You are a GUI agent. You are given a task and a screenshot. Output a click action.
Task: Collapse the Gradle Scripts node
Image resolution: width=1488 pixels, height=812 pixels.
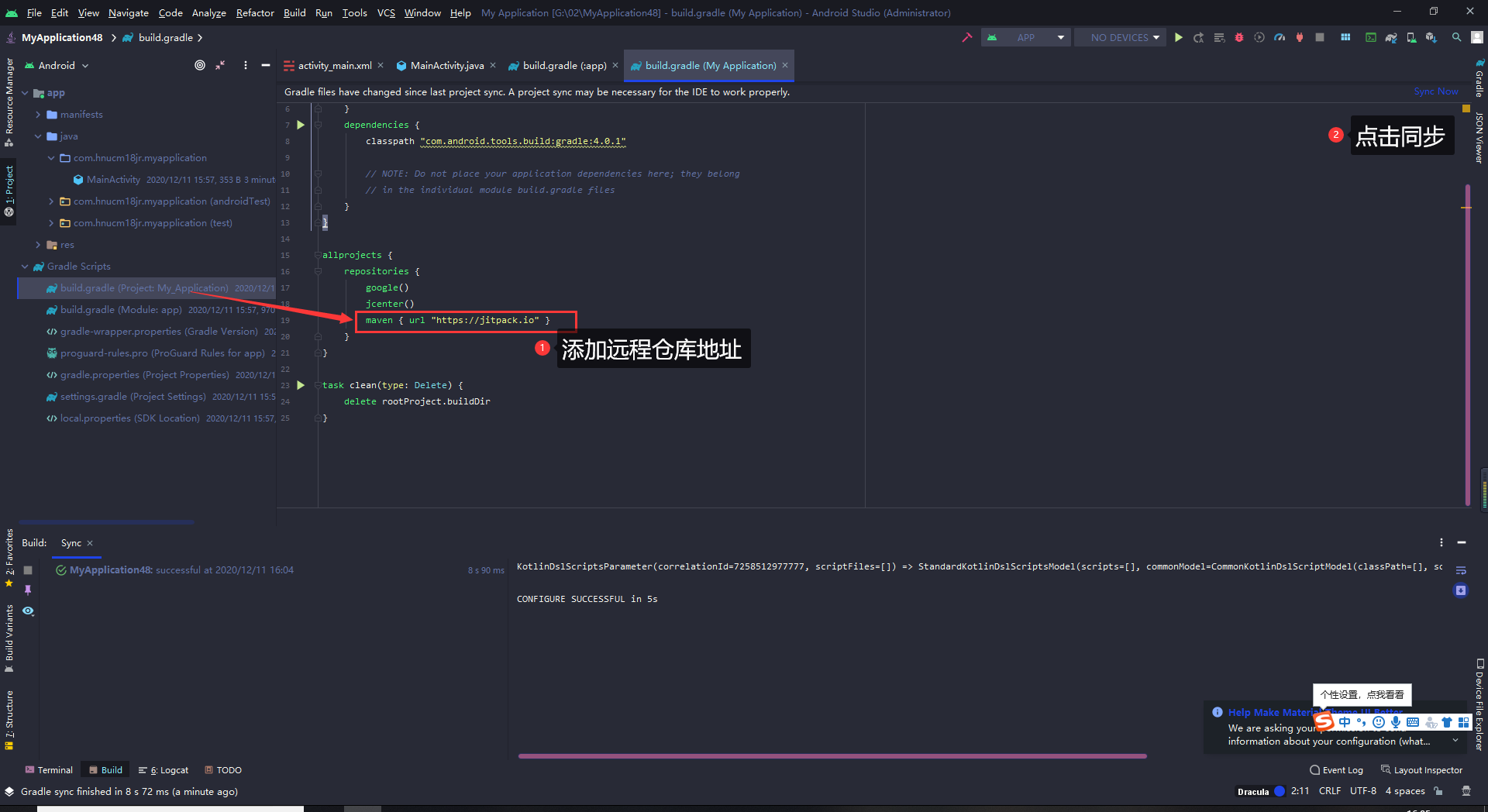(25, 267)
